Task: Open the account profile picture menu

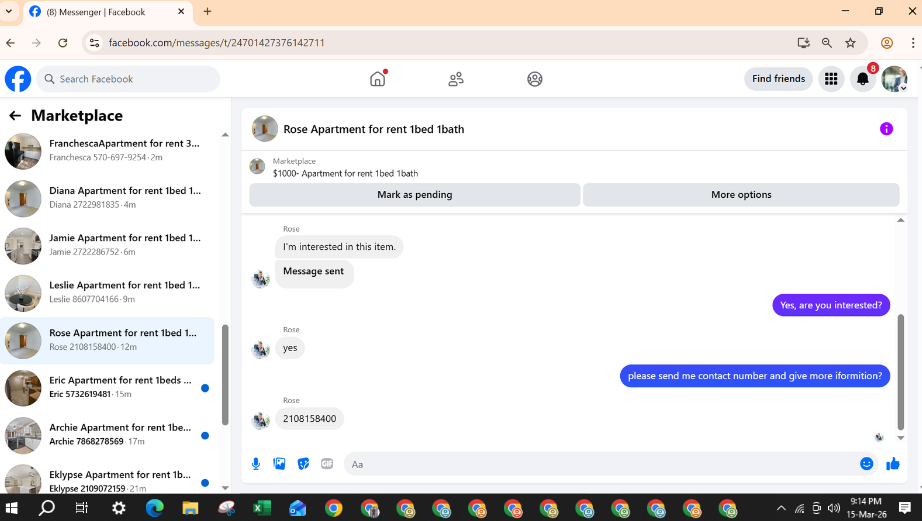Action: [x=894, y=79]
